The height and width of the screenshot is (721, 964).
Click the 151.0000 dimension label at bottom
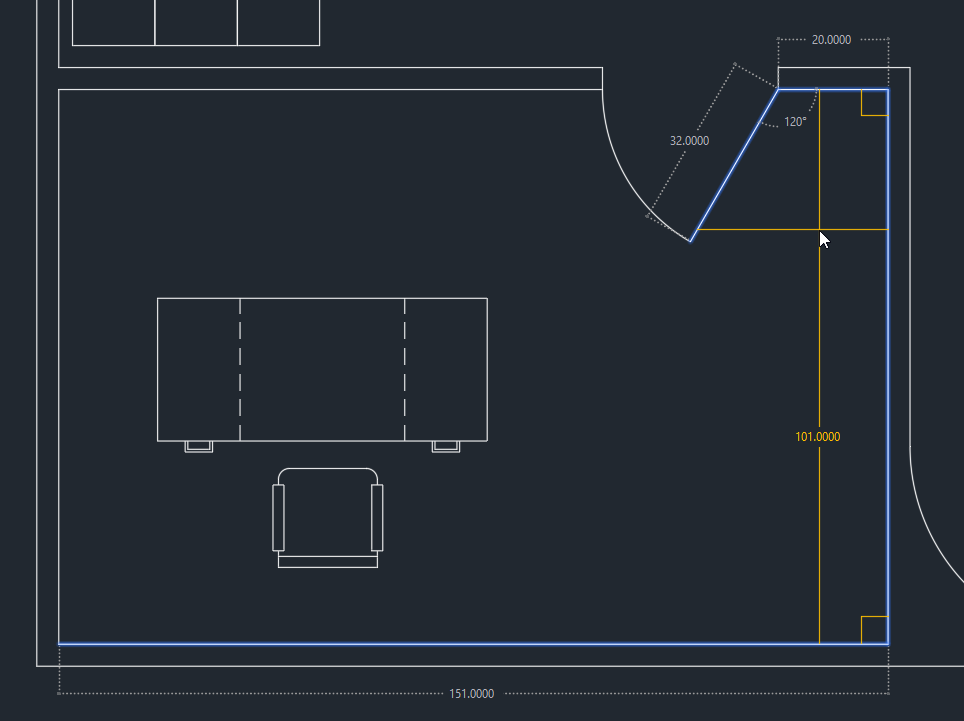pyautogui.click(x=471, y=694)
